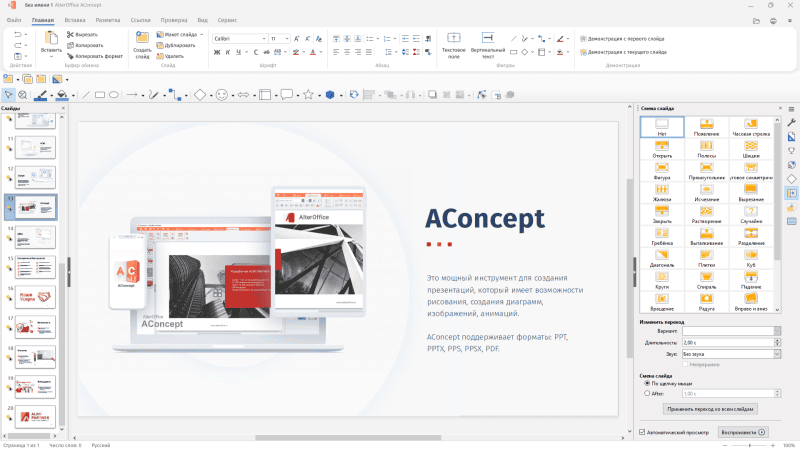
Task: Open the Файл menu
Action: pos(14,20)
